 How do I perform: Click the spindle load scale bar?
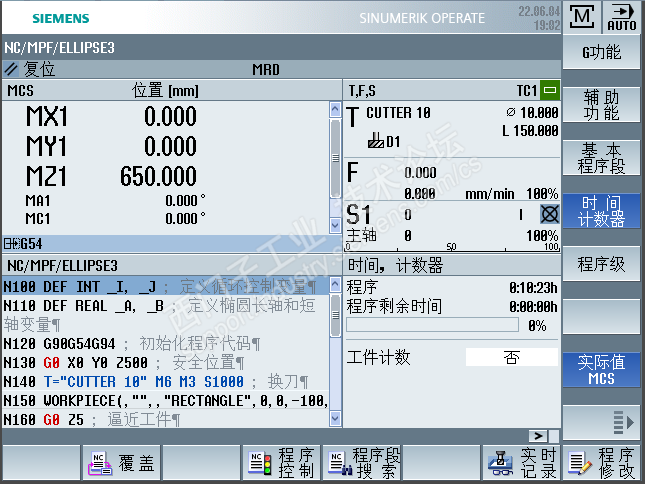point(452,247)
